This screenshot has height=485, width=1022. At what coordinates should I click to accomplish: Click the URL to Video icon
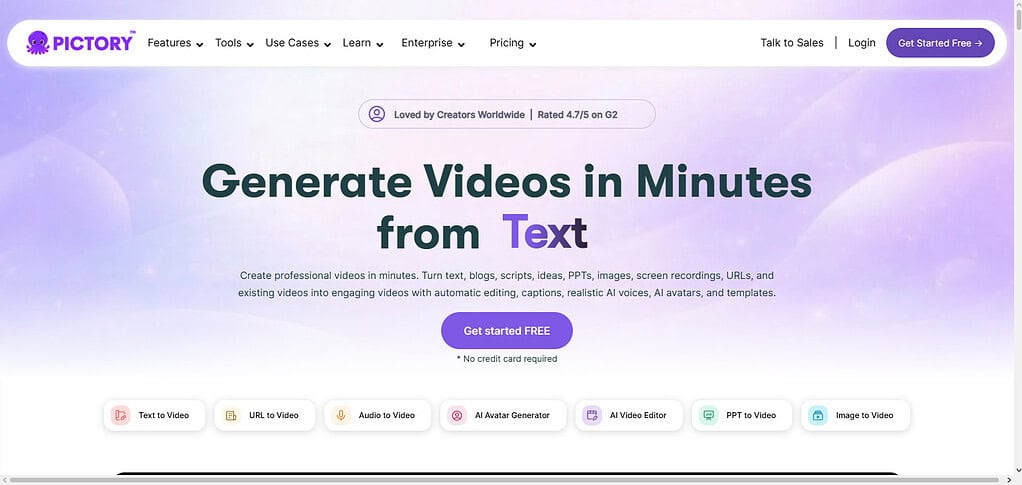click(x=231, y=415)
